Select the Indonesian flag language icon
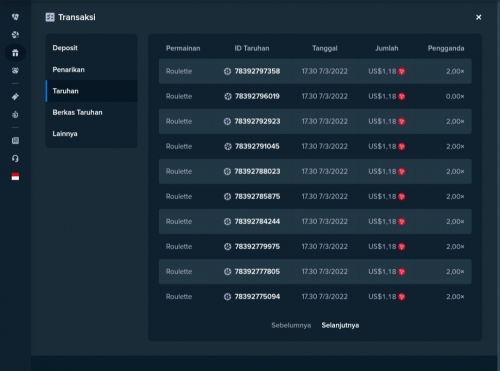The width and height of the screenshot is (500, 371). tap(15, 176)
